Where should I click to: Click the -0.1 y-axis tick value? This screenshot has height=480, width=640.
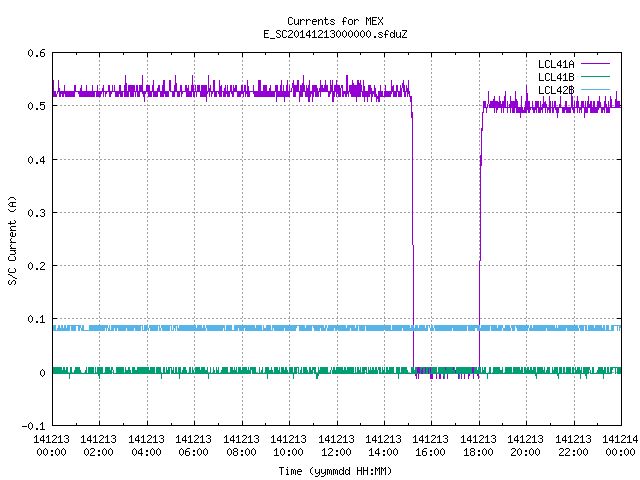pos(33,426)
